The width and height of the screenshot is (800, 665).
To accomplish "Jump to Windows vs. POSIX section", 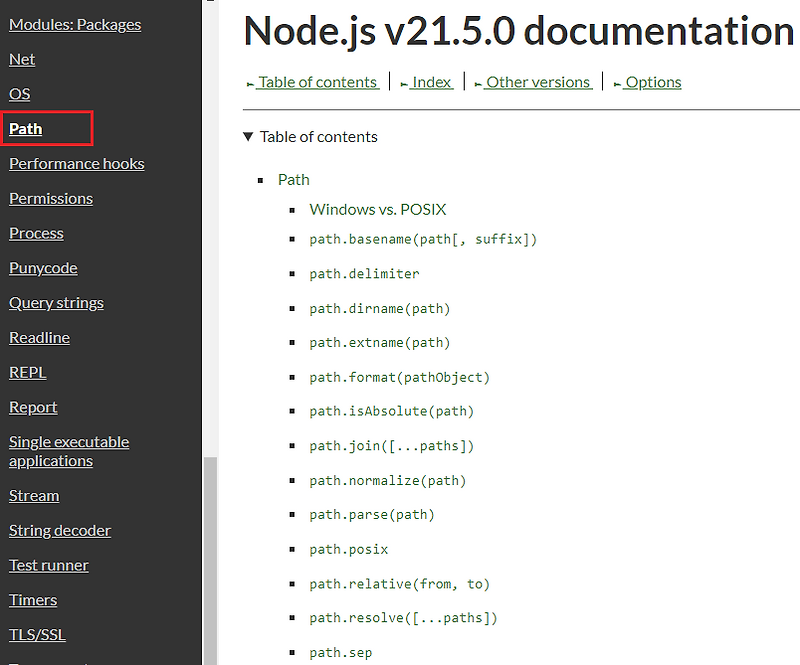I will pos(378,209).
